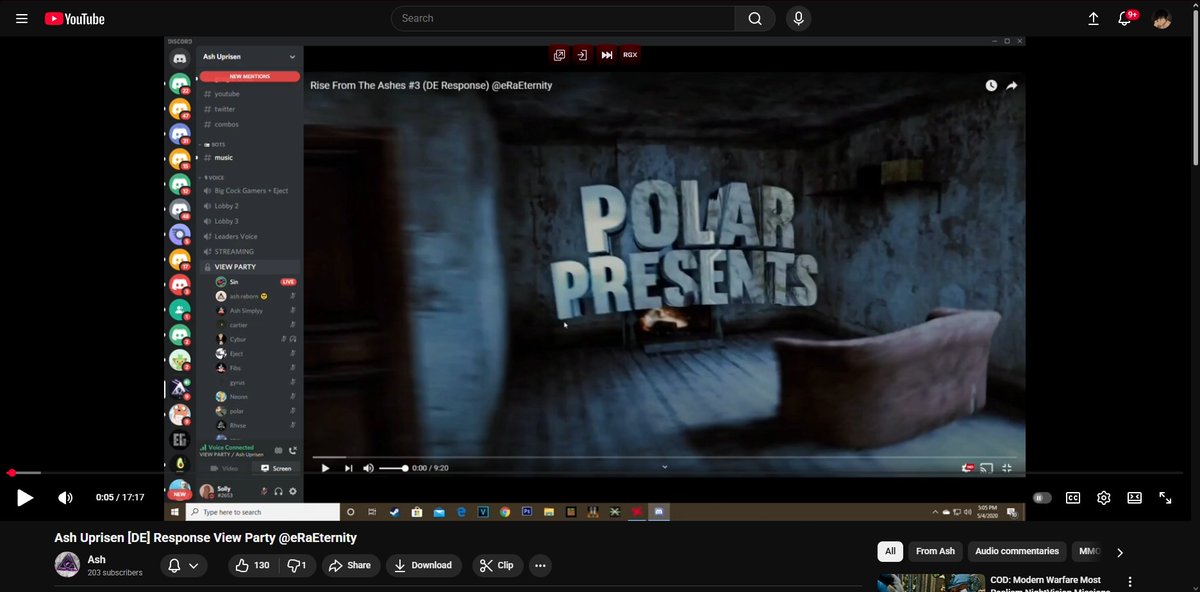
Task: Open the notifications bell with 9+ badge
Action: click(1130, 19)
